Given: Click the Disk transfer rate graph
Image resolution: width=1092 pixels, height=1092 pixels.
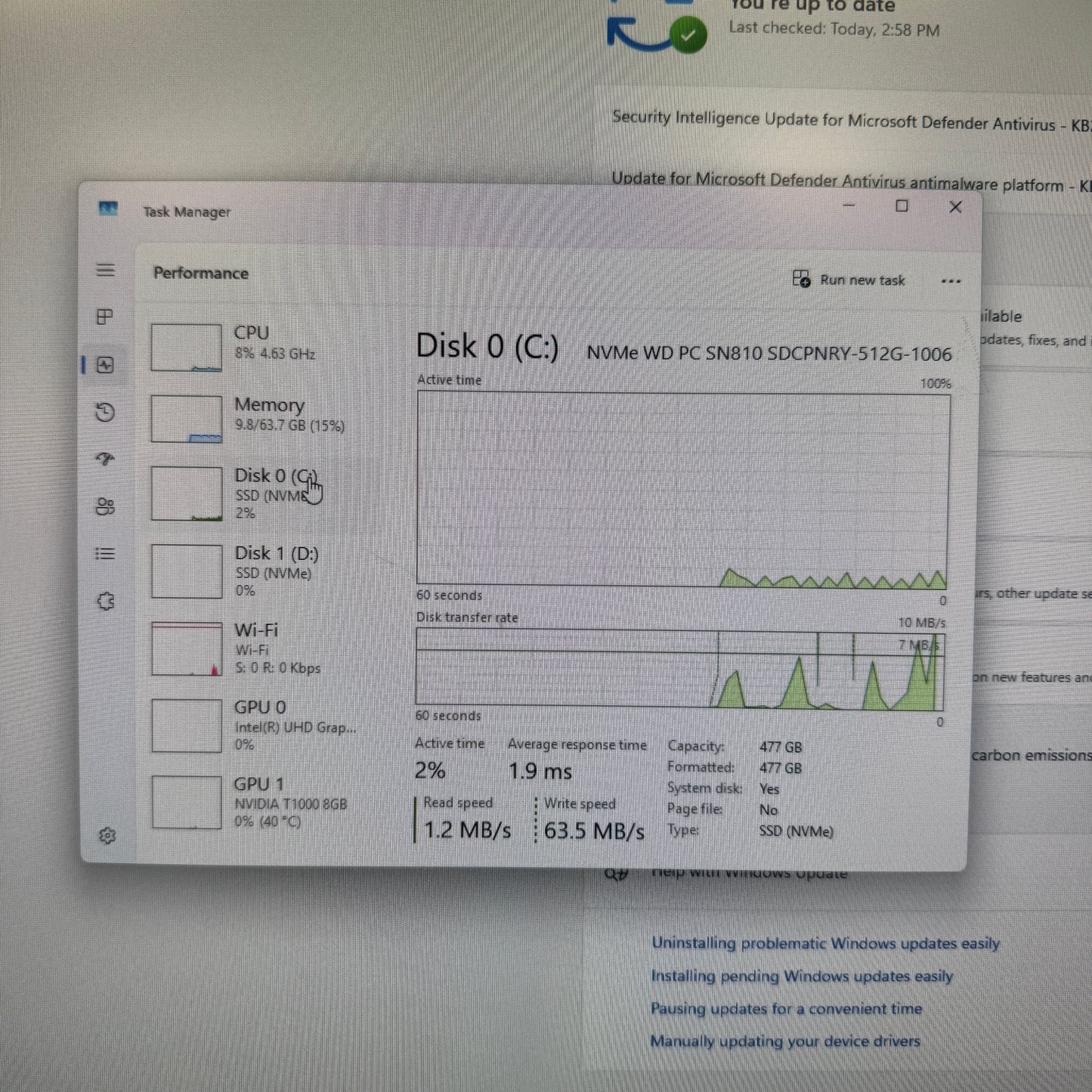Looking at the screenshot, I should pyautogui.click(x=679, y=670).
